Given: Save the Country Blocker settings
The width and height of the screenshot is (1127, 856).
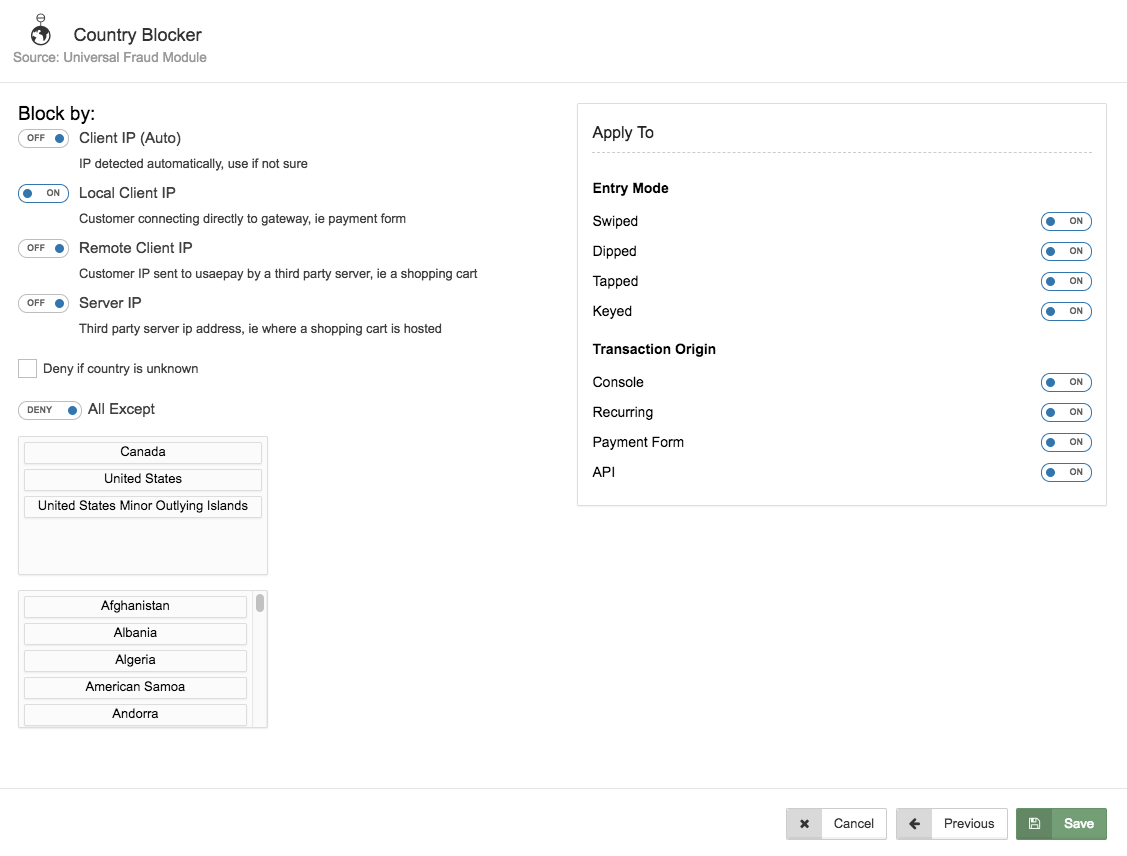Looking at the screenshot, I should pos(1078,824).
